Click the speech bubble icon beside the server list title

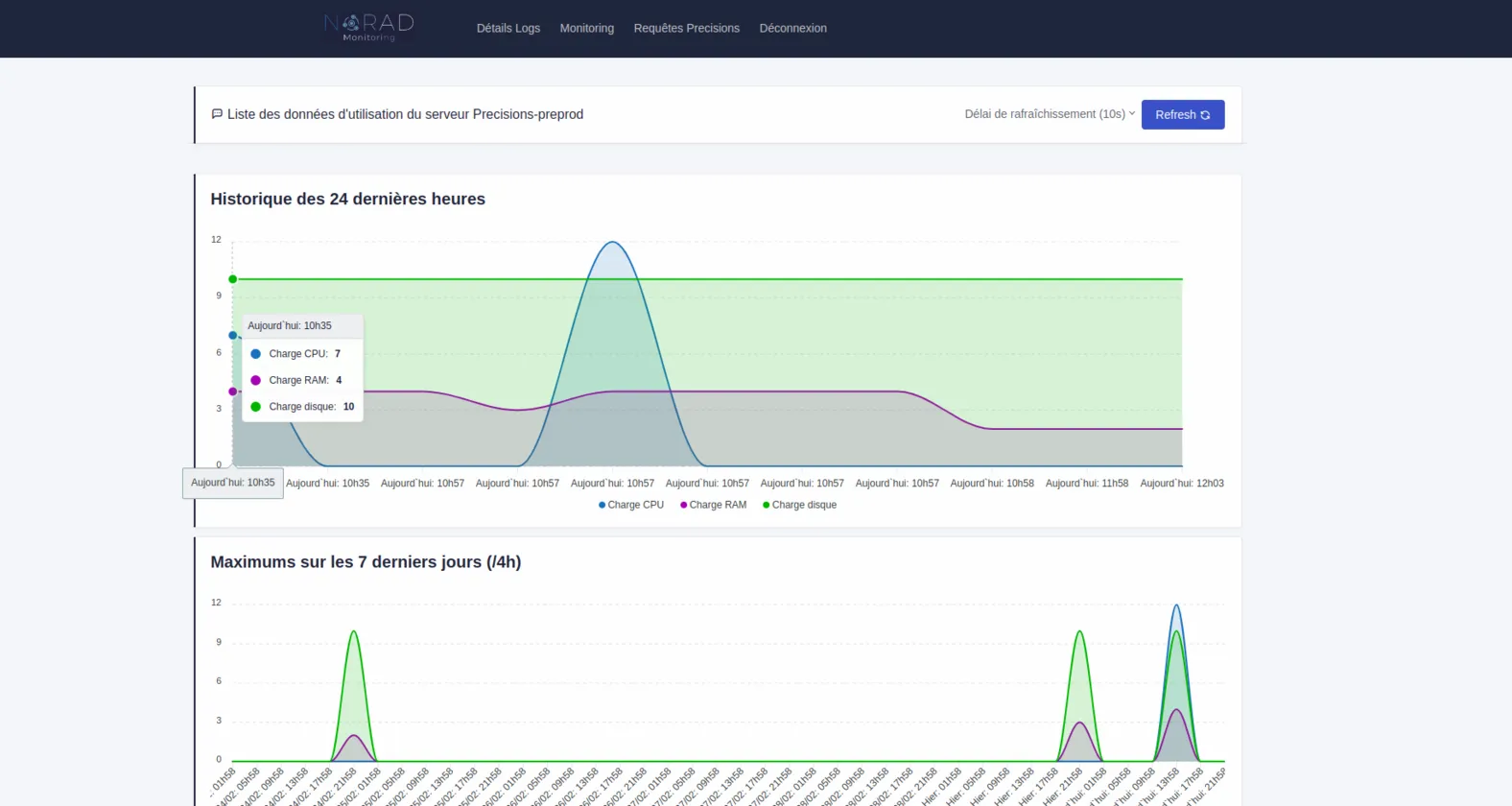[217, 114]
